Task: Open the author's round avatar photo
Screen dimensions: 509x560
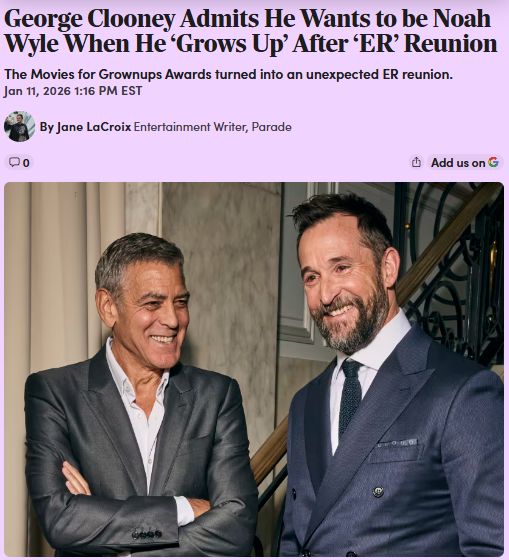Action: (x=19, y=126)
